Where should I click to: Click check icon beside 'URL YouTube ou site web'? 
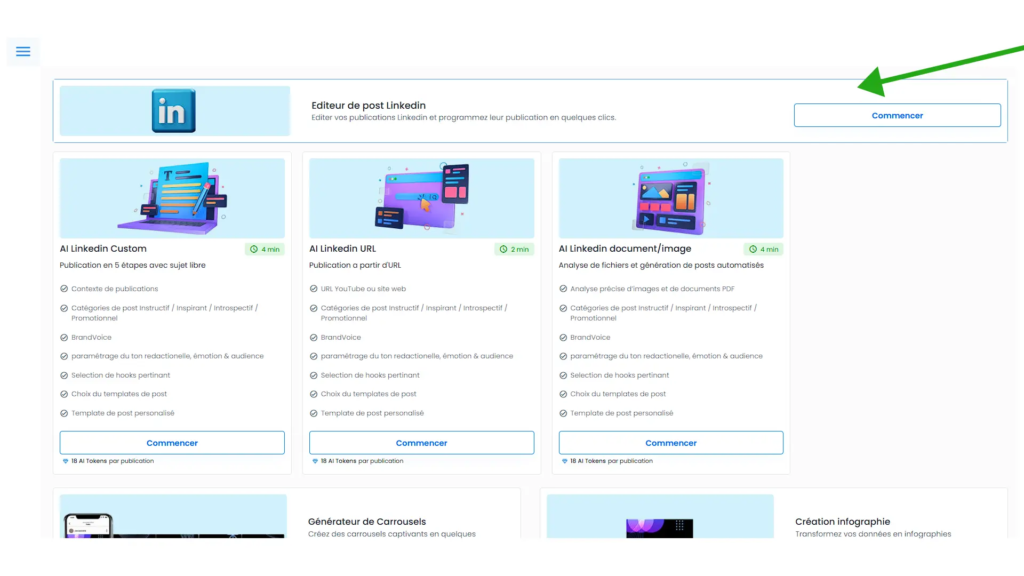click(x=313, y=289)
